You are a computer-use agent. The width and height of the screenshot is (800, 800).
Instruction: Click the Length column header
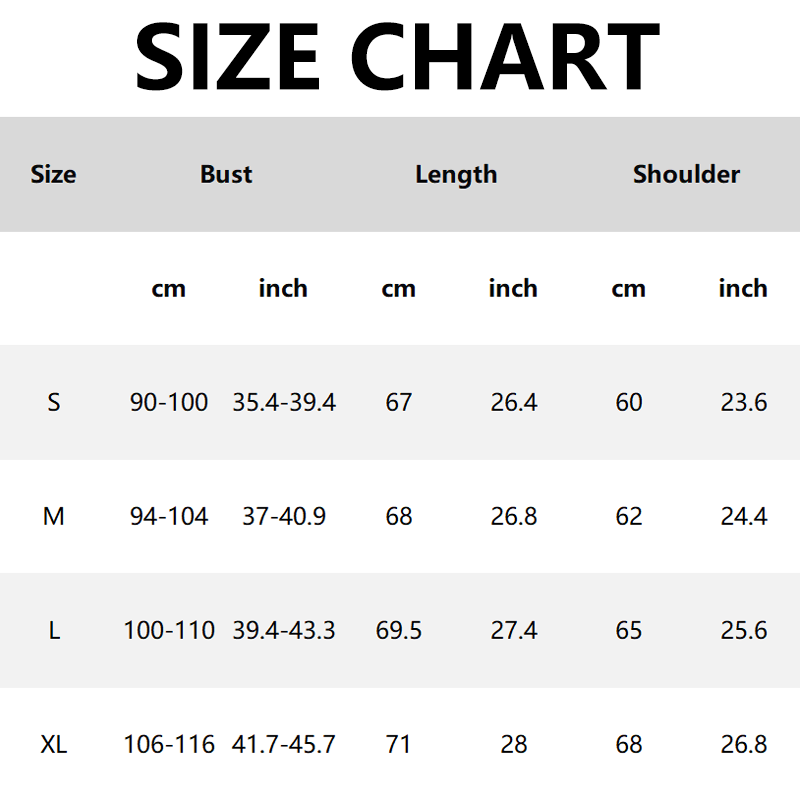[456, 174]
